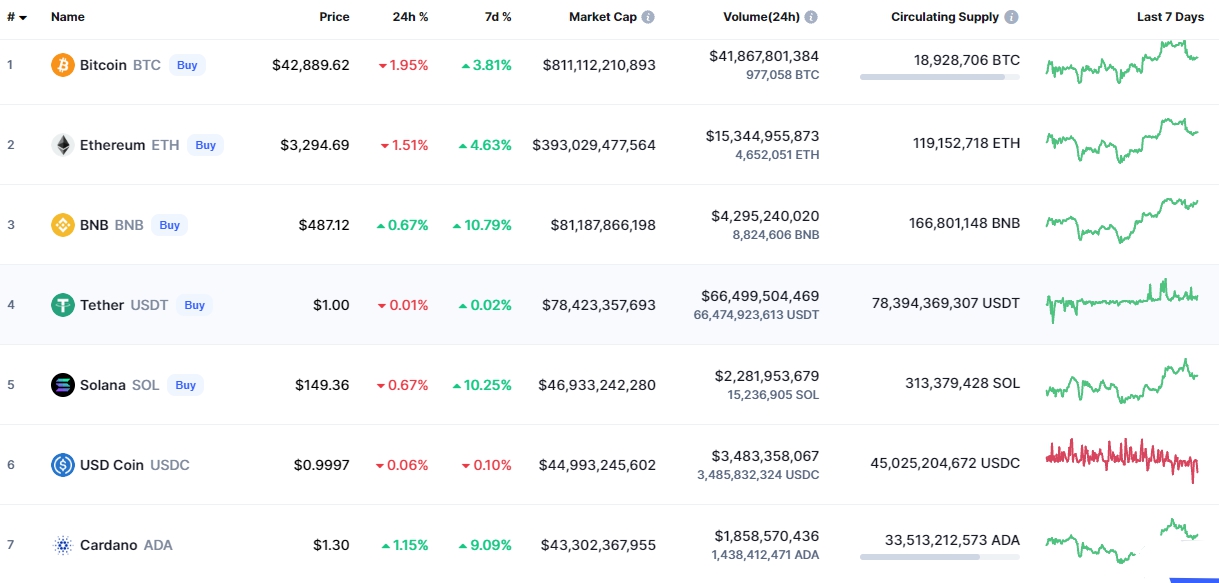Open Tether's 7-day price chart
Image resolution: width=1219 pixels, height=583 pixels.
[1122, 300]
